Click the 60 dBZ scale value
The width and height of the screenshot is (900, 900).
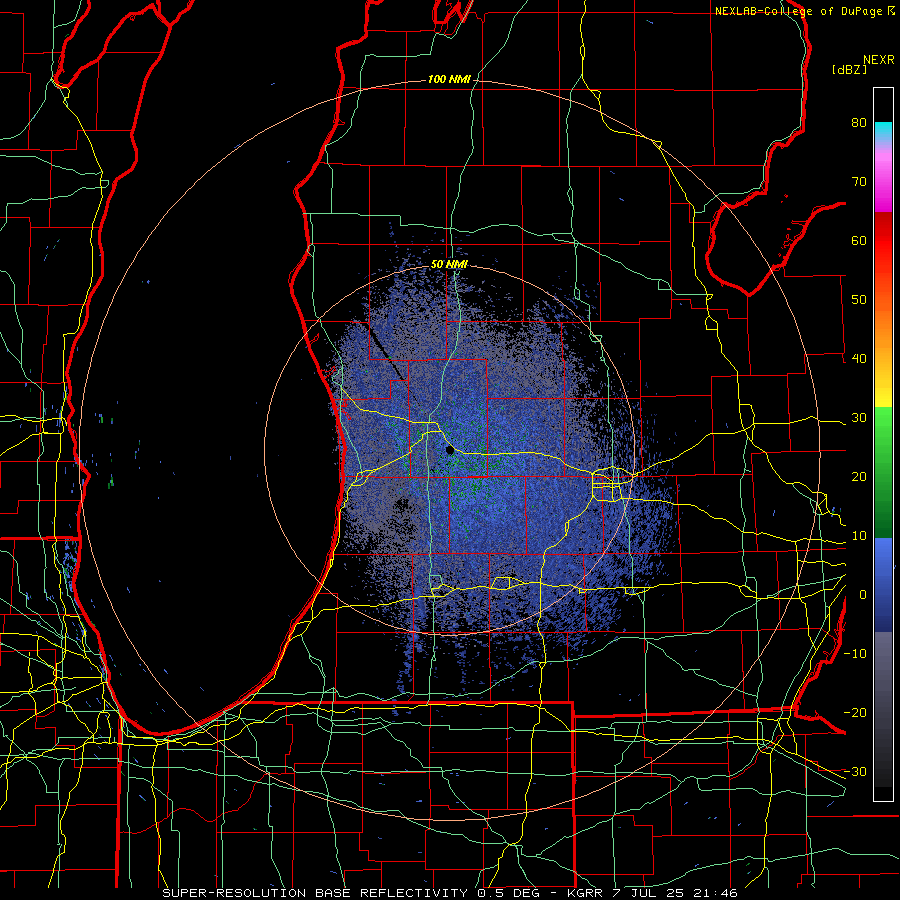pos(859,240)
